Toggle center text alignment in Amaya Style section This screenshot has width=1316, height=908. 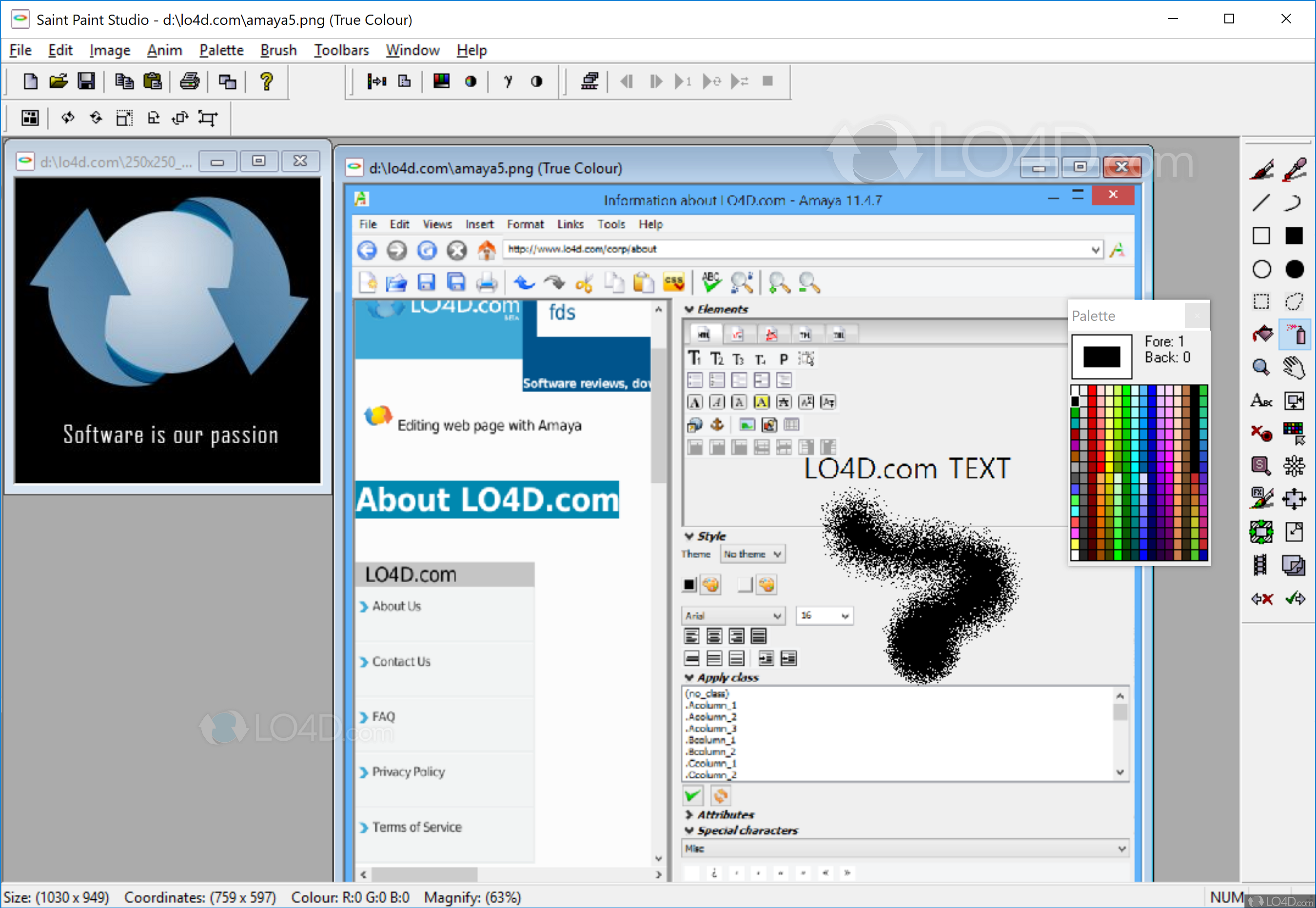click(x=714, y=635)
